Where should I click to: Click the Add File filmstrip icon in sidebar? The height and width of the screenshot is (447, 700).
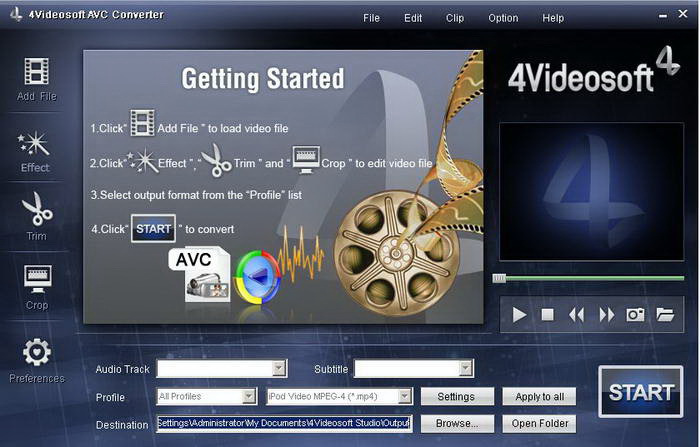36,71
